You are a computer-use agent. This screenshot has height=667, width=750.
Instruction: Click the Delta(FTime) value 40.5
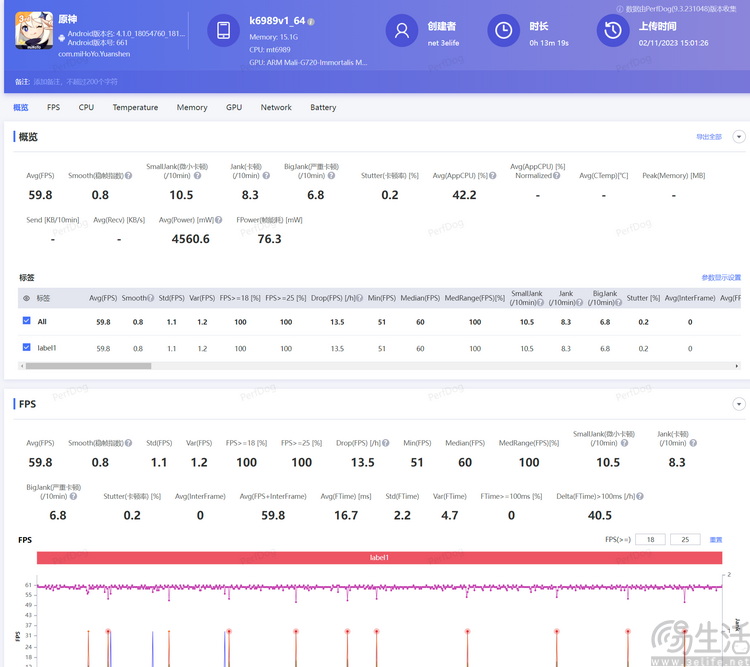pos(600,515)
